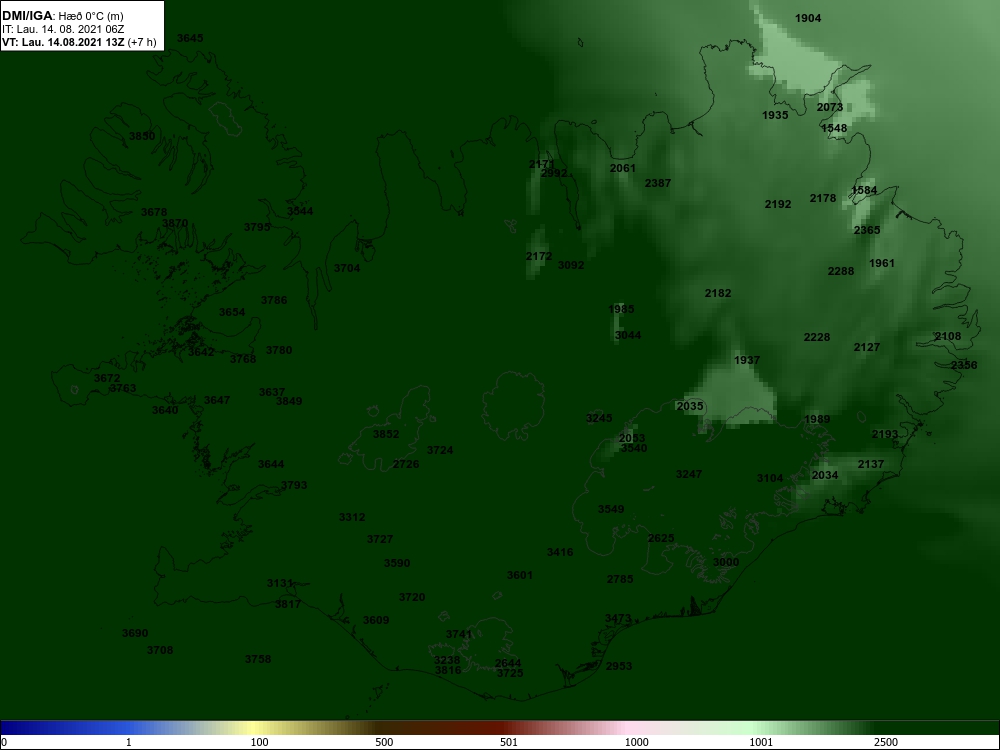Viewport: 1000px width, 750px height.
Task: Click the map value '3690'
Action: coord(135,633)
